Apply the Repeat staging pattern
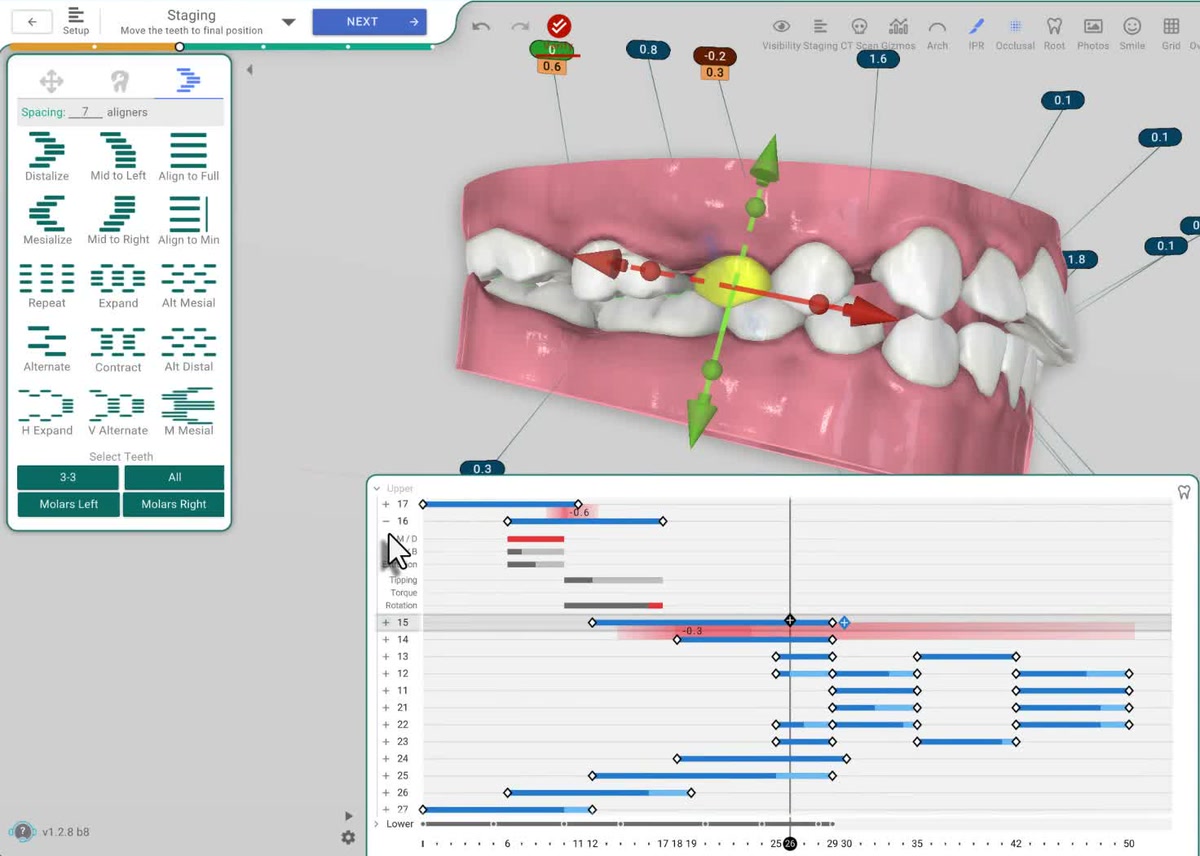The image size is (1200, 856). 47,286
